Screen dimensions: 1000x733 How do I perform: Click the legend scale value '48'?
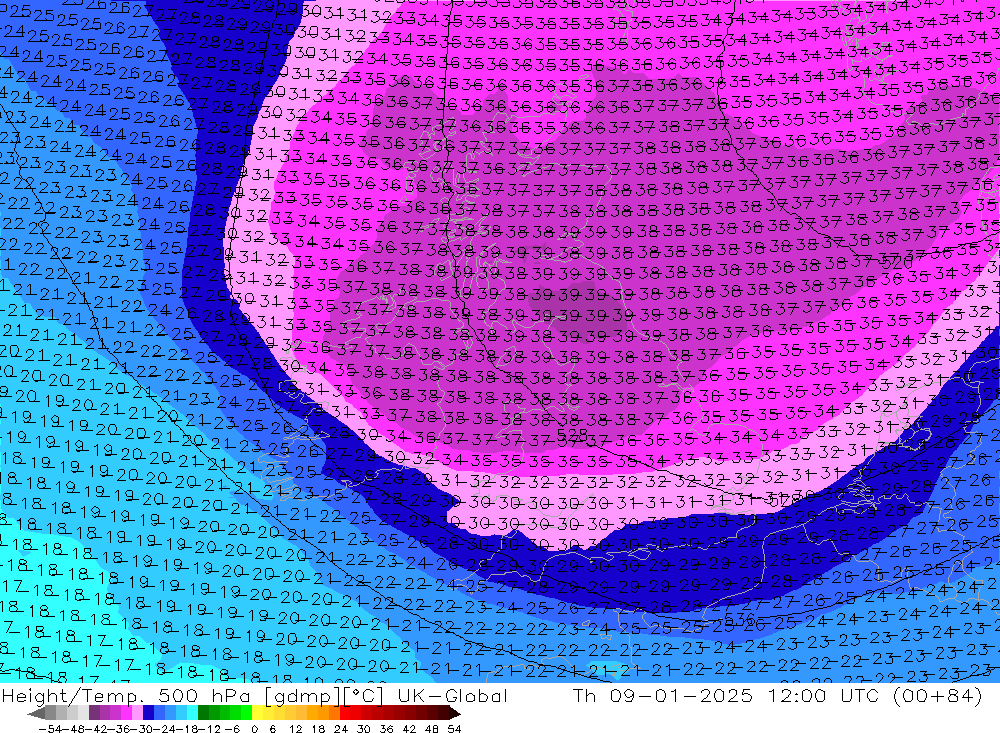432,729
